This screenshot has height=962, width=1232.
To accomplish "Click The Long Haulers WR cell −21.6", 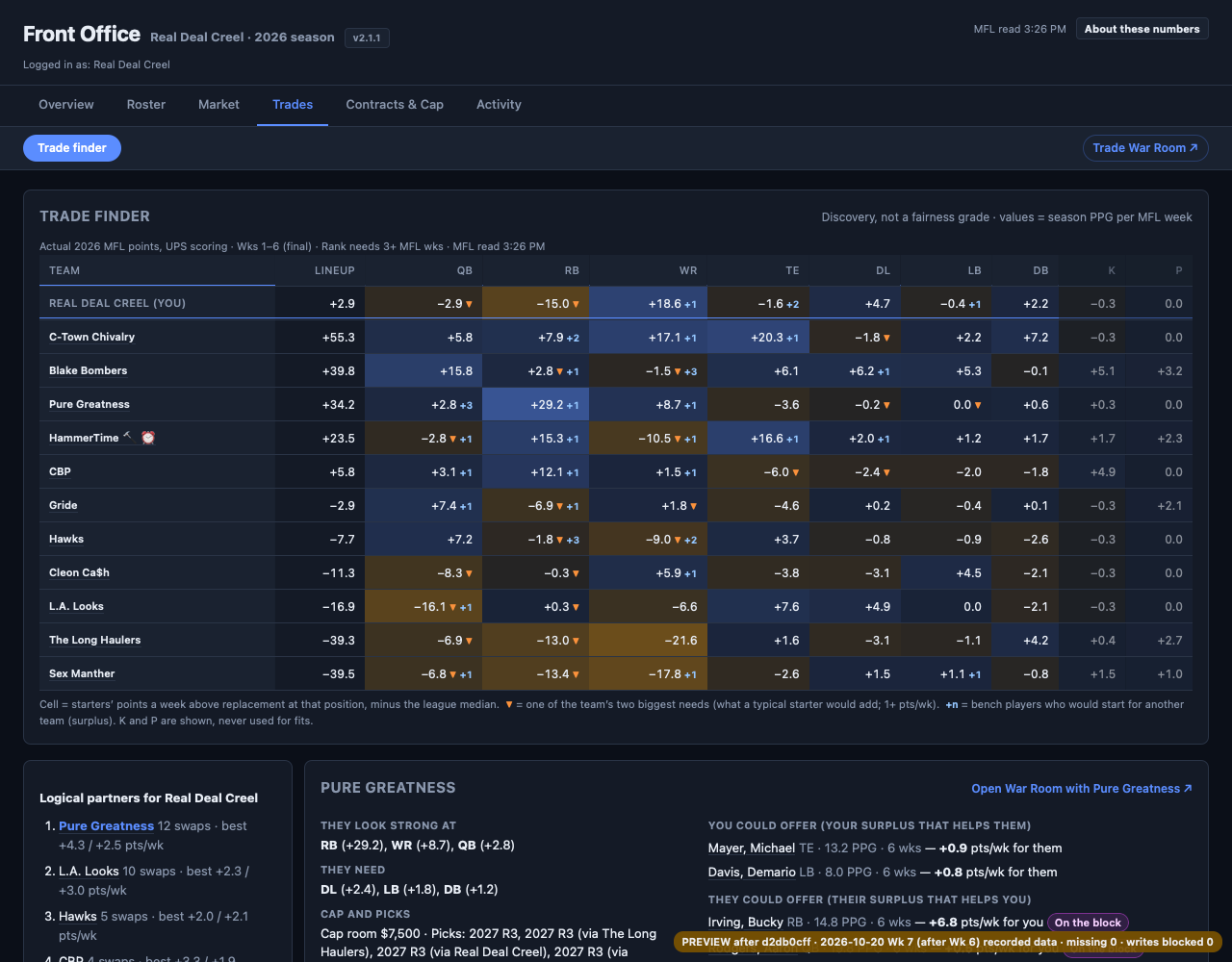I will point(648,640).
